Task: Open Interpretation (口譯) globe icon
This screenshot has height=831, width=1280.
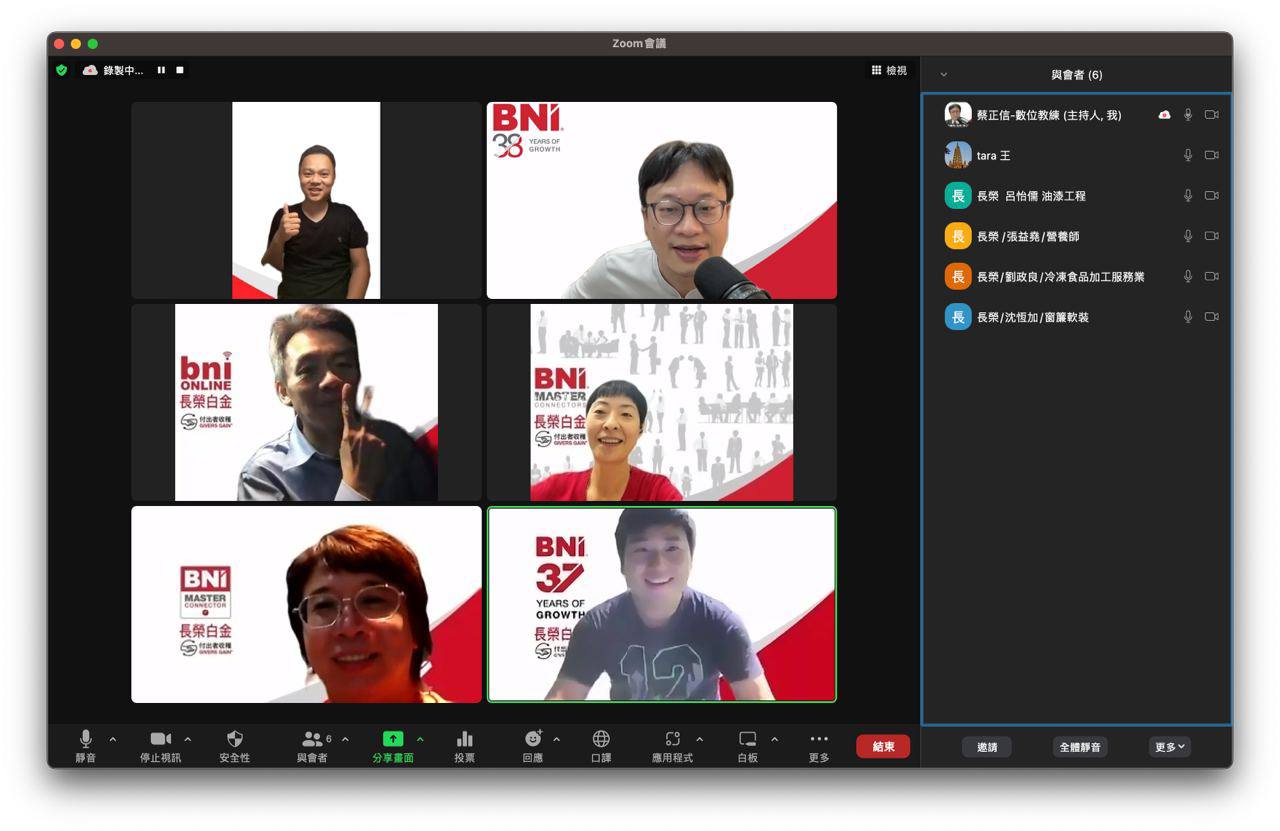Action: point(601,739)
